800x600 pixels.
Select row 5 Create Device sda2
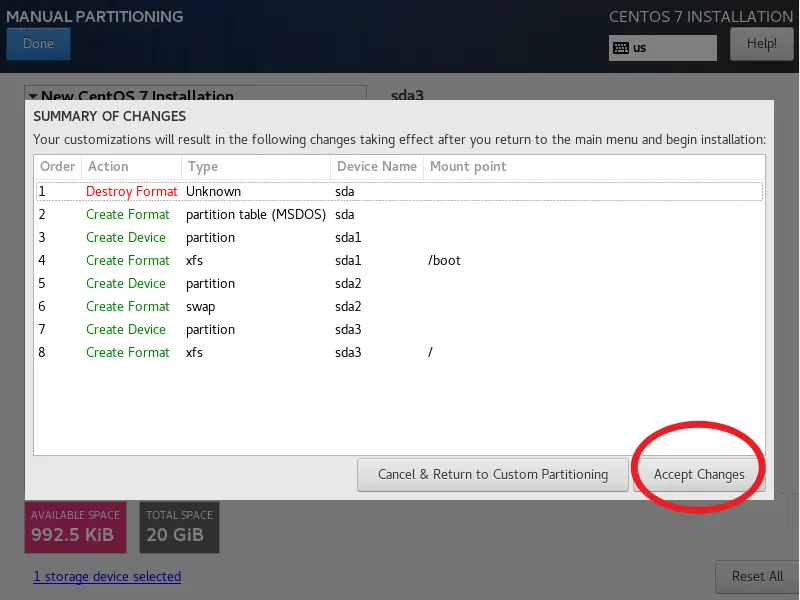pos(399,283)
